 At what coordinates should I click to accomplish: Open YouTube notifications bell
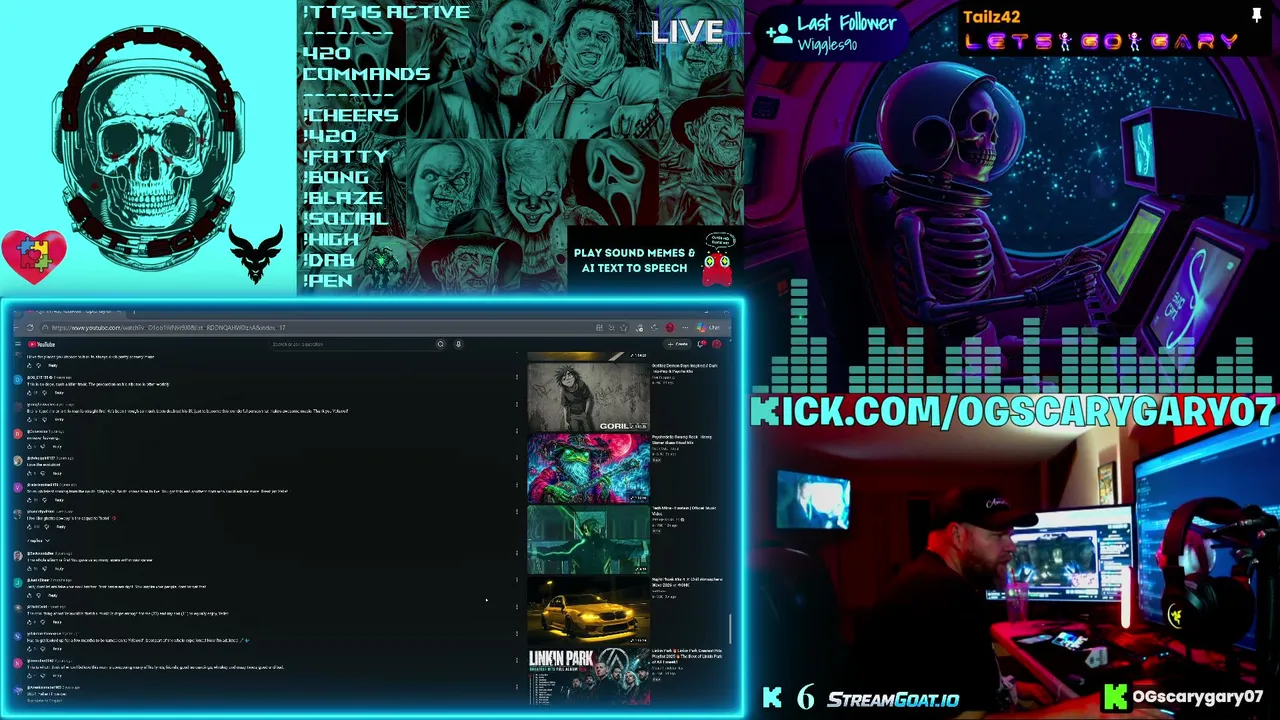702,344
